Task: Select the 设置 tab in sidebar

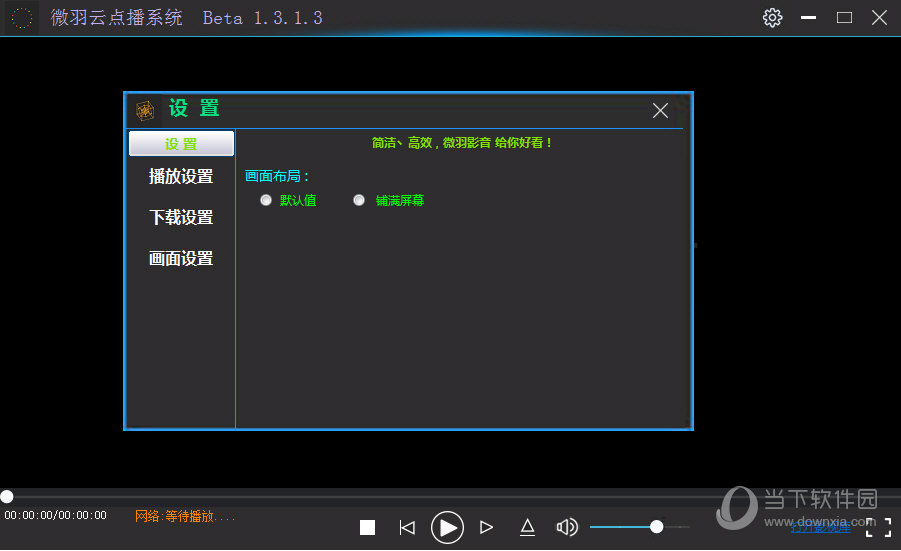Action: click(181, 143)
